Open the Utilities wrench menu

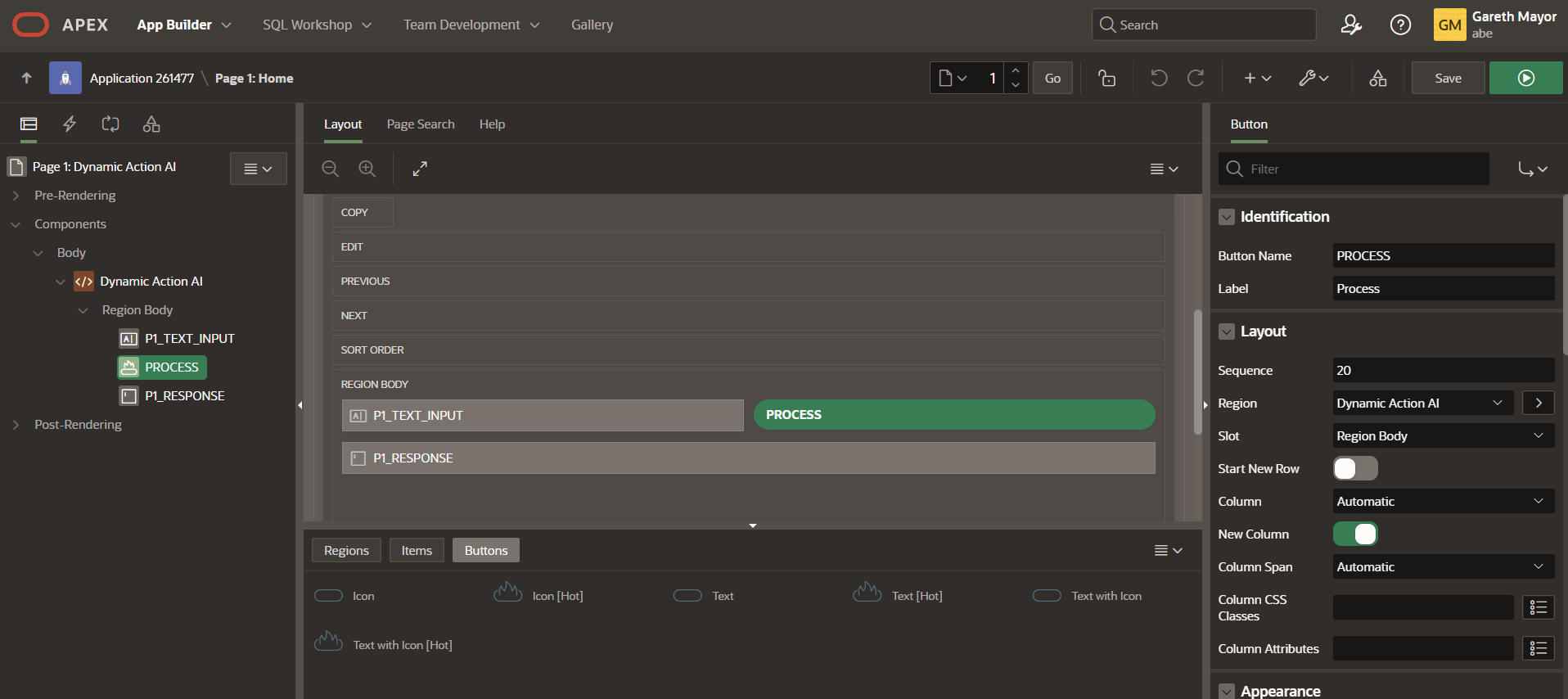click(1313, 78)
